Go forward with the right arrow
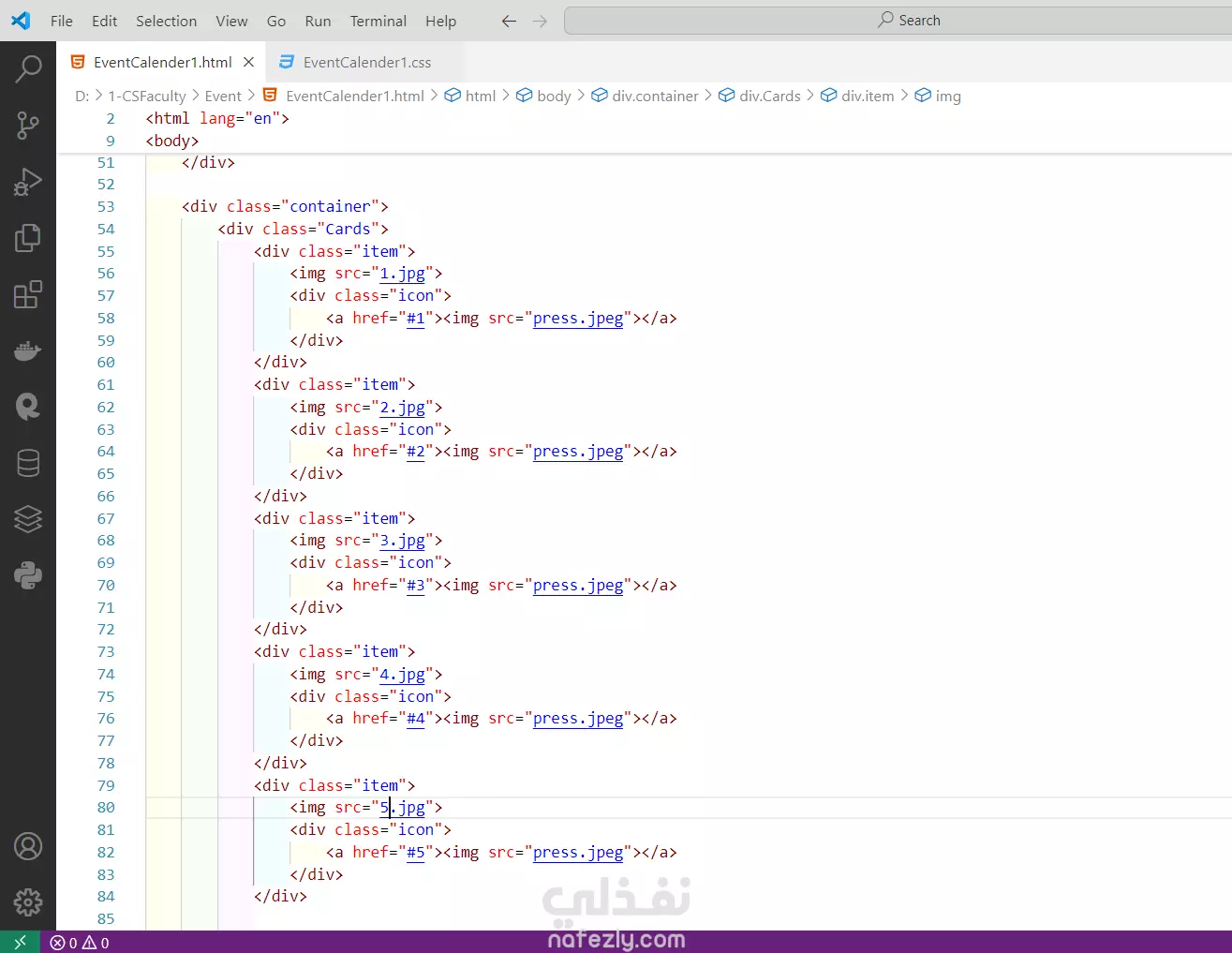The height and width of the screenshot is (953, 1232). tap(540, 21)
